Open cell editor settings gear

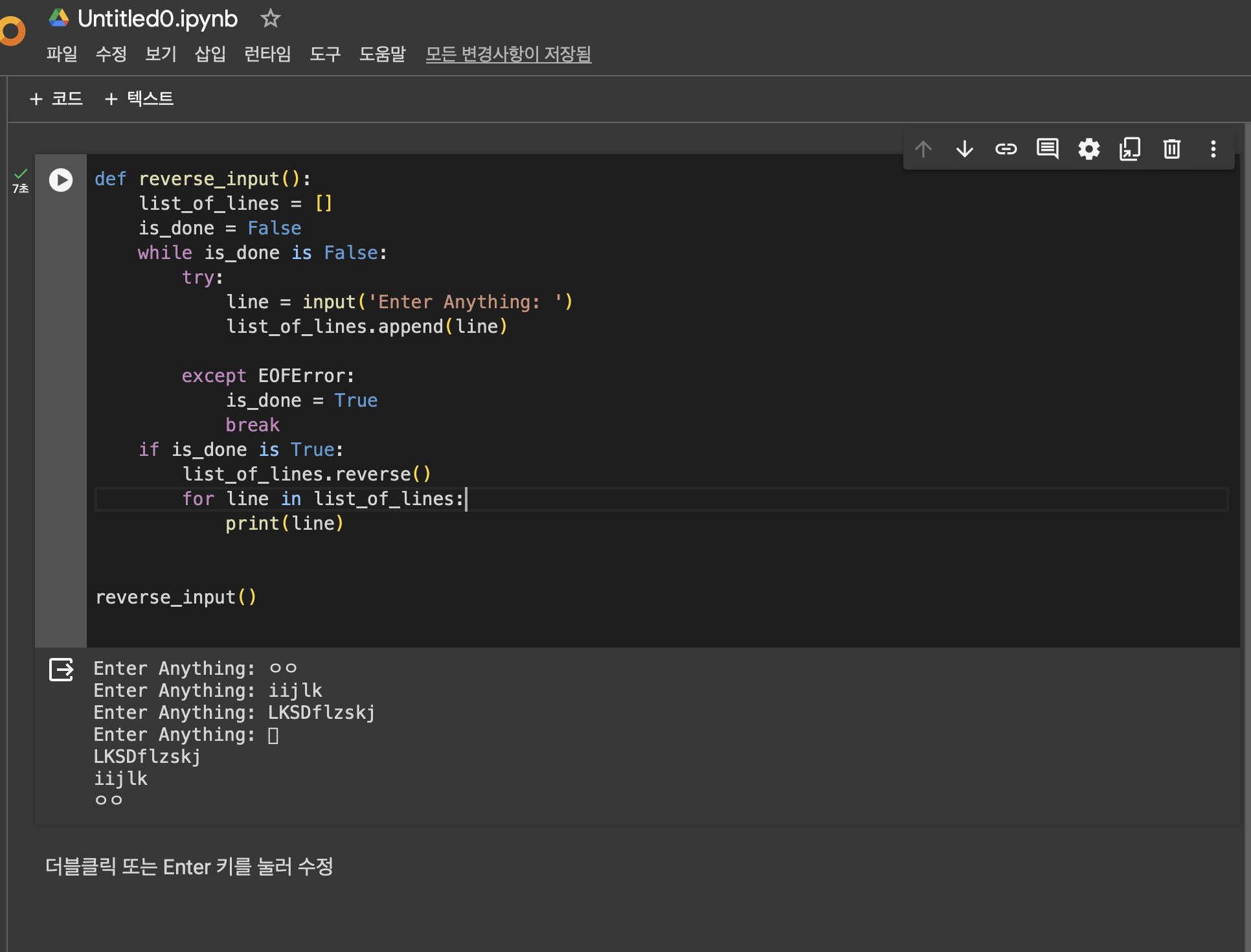click(x=1088, y=149)
